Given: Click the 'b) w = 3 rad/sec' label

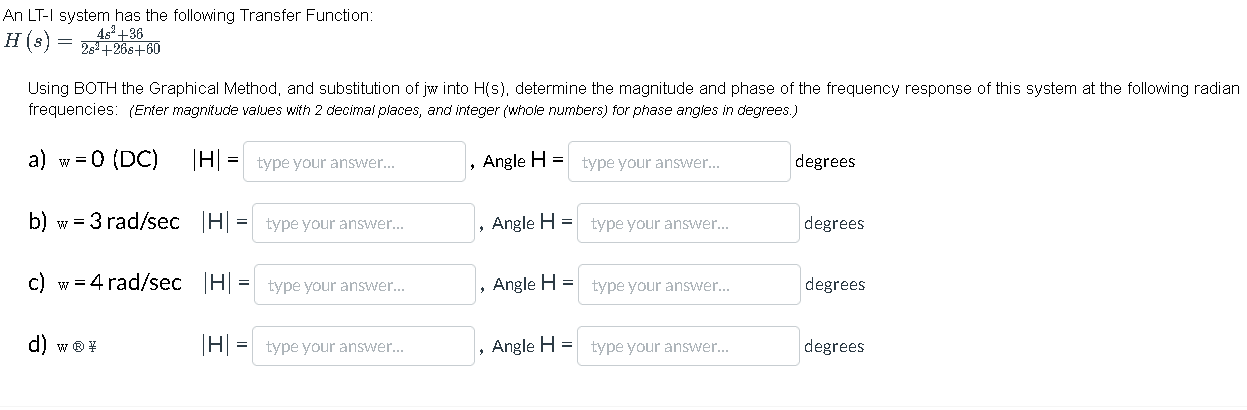Looking at the screenshot, I should (105, 222).
